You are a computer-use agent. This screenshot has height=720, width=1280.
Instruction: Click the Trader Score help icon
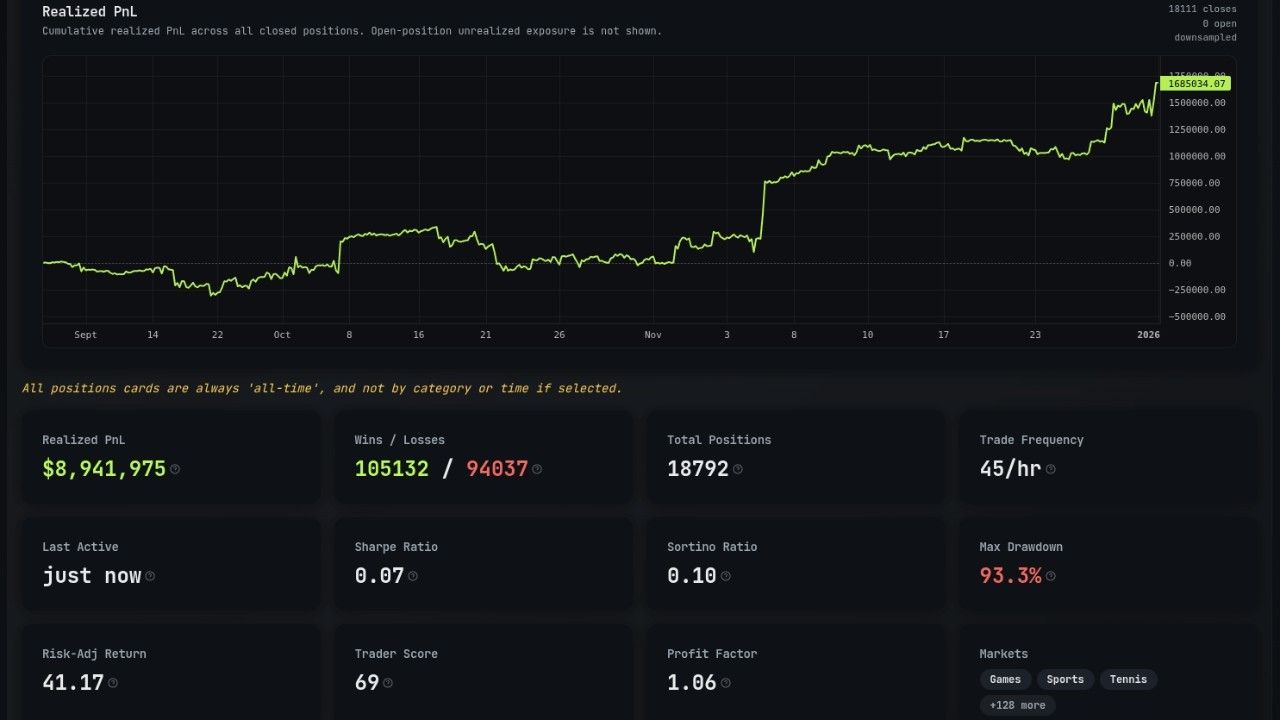pos(388,683)
